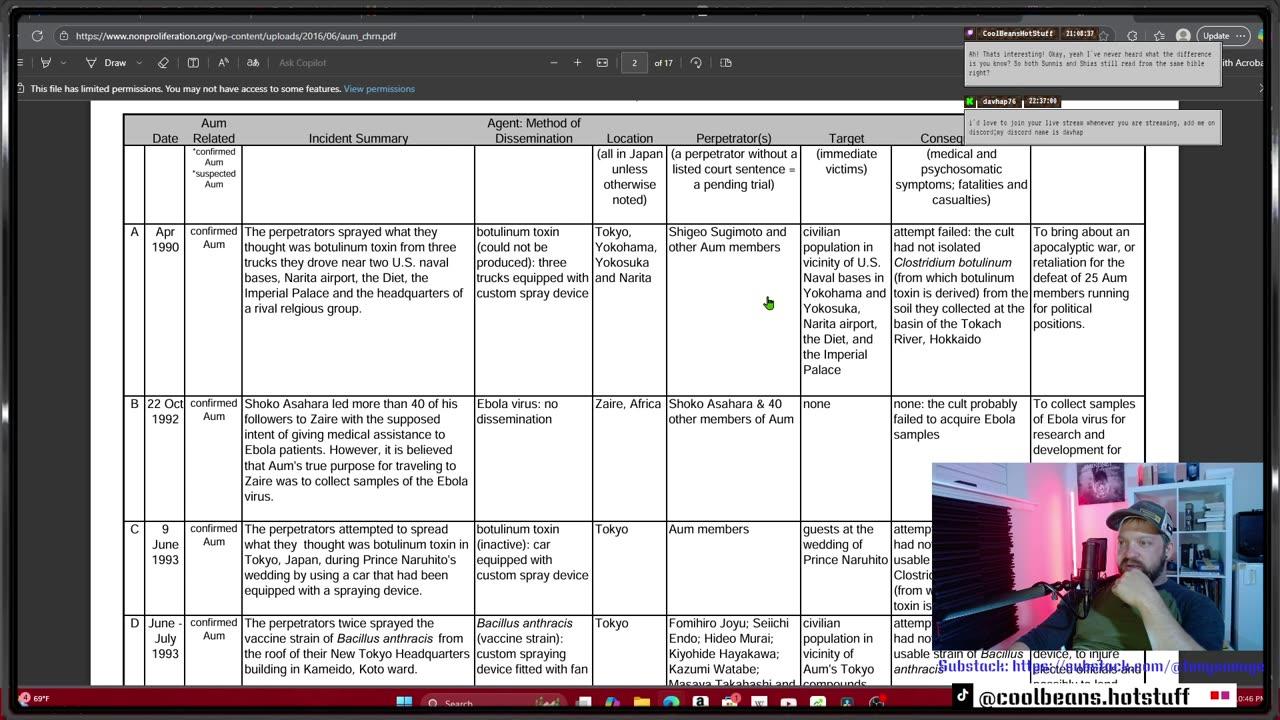Click the Page view icon
The height and width of the screenshot is (720, 1280).
726,63
